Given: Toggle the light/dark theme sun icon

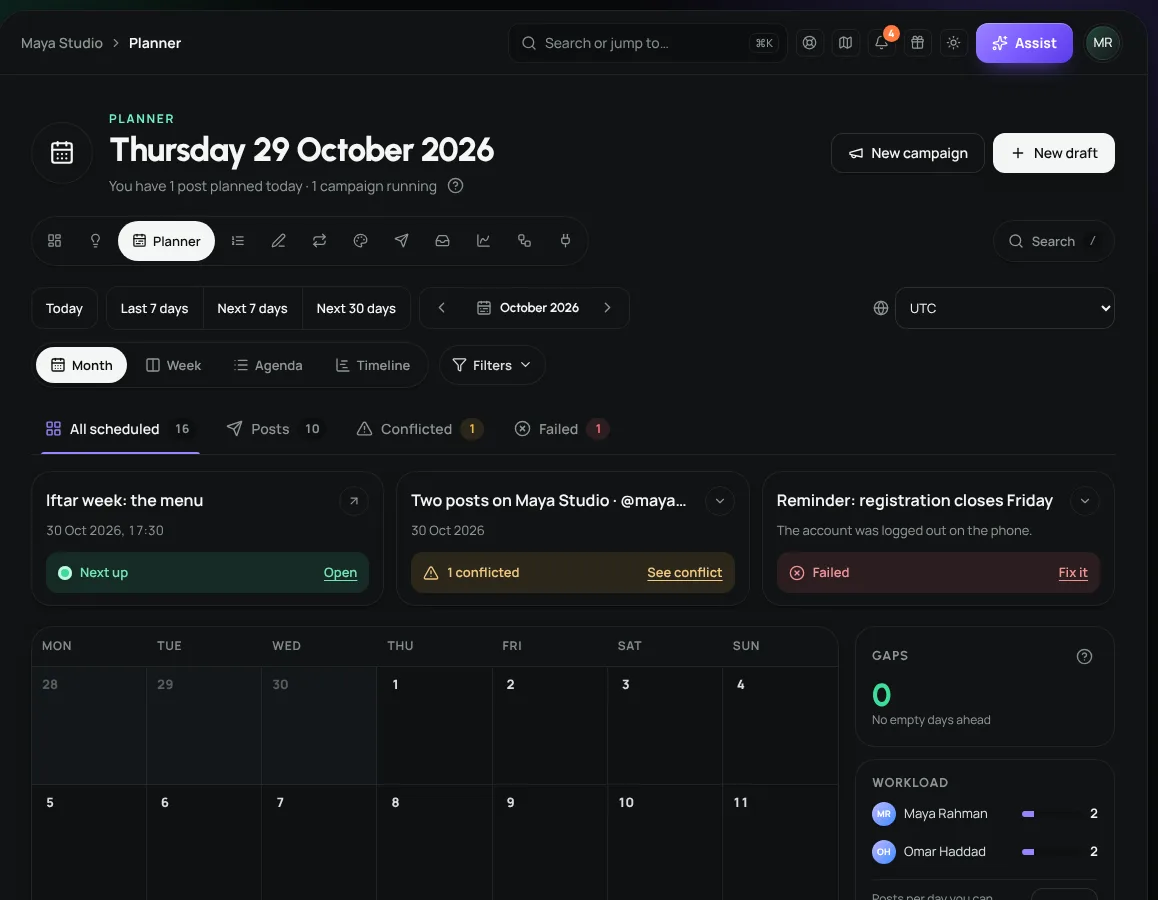Looking at the screenshot, I should coord(953,43).
